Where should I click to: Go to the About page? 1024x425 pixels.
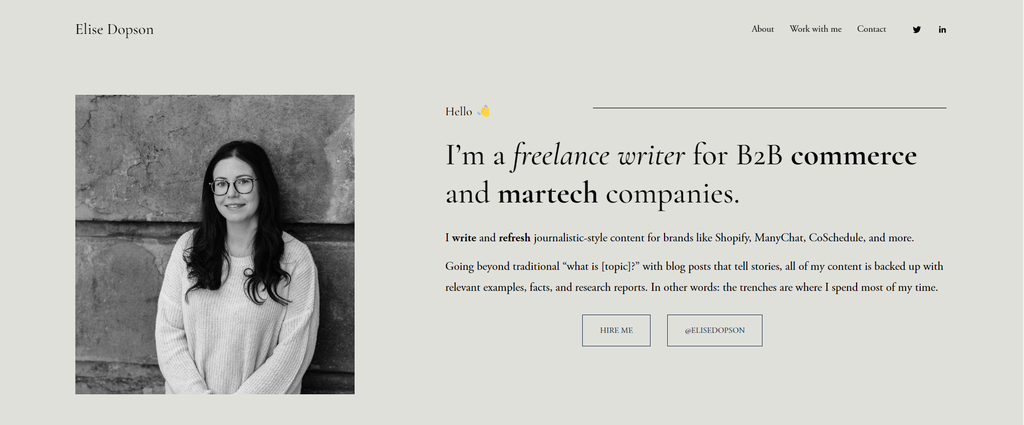tap(763, 29)
